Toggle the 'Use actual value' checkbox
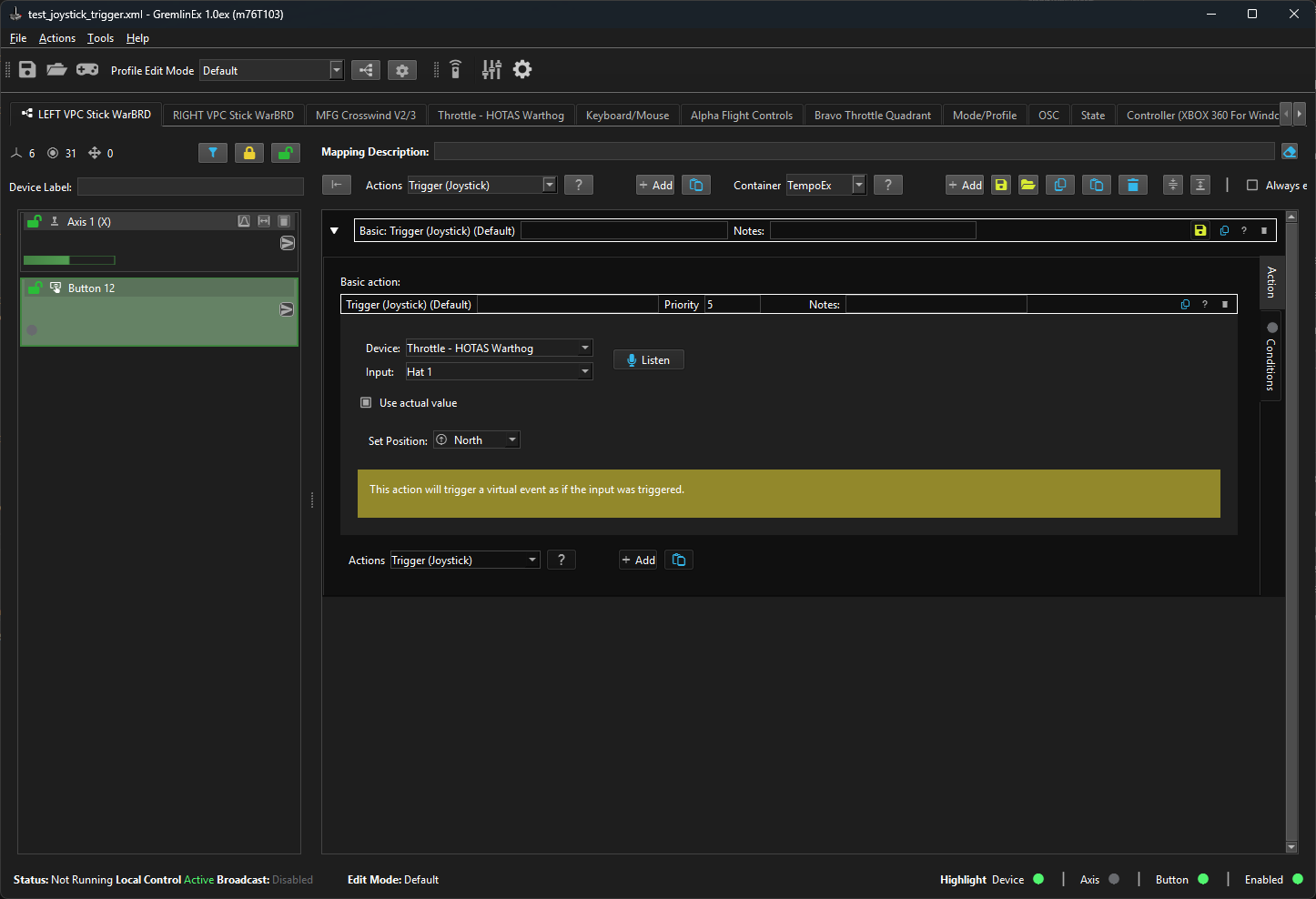This screenshot has height=899, width=1316. [x=366, y=402]
